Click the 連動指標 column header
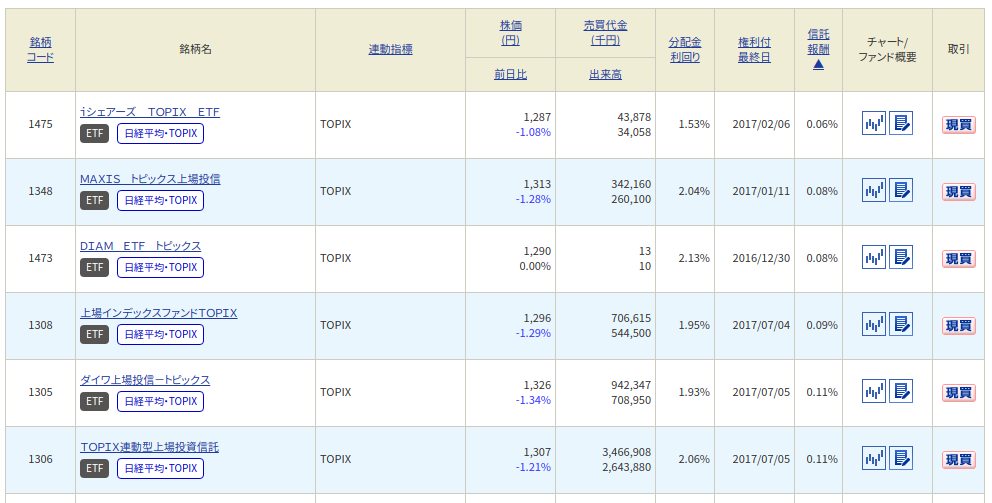 390,49
